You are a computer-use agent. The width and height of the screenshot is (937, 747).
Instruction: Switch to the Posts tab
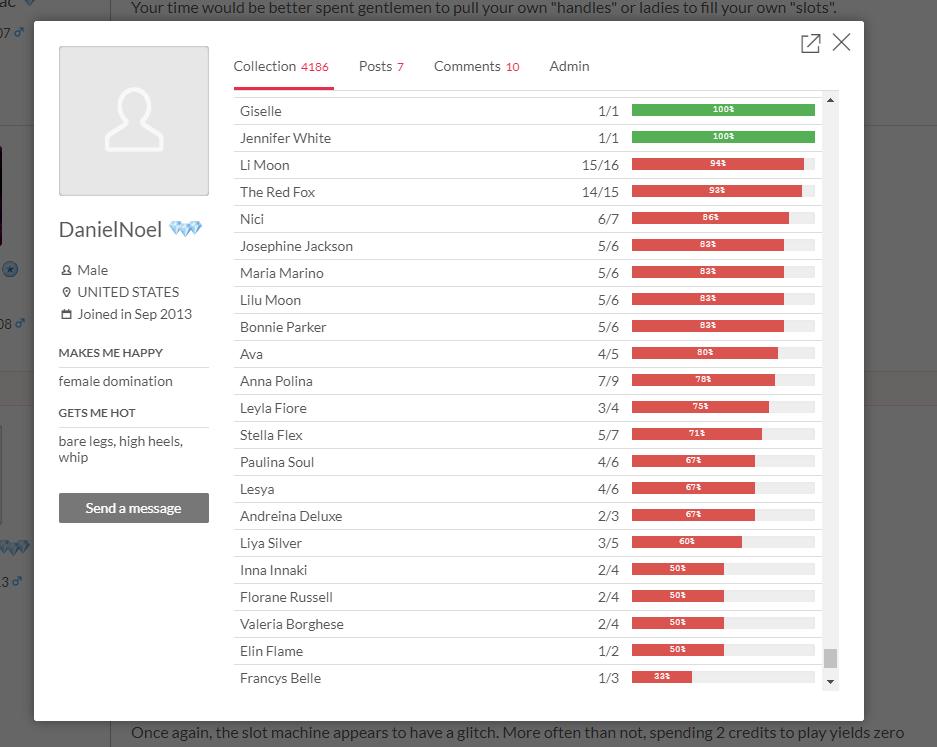pos(381,67)
